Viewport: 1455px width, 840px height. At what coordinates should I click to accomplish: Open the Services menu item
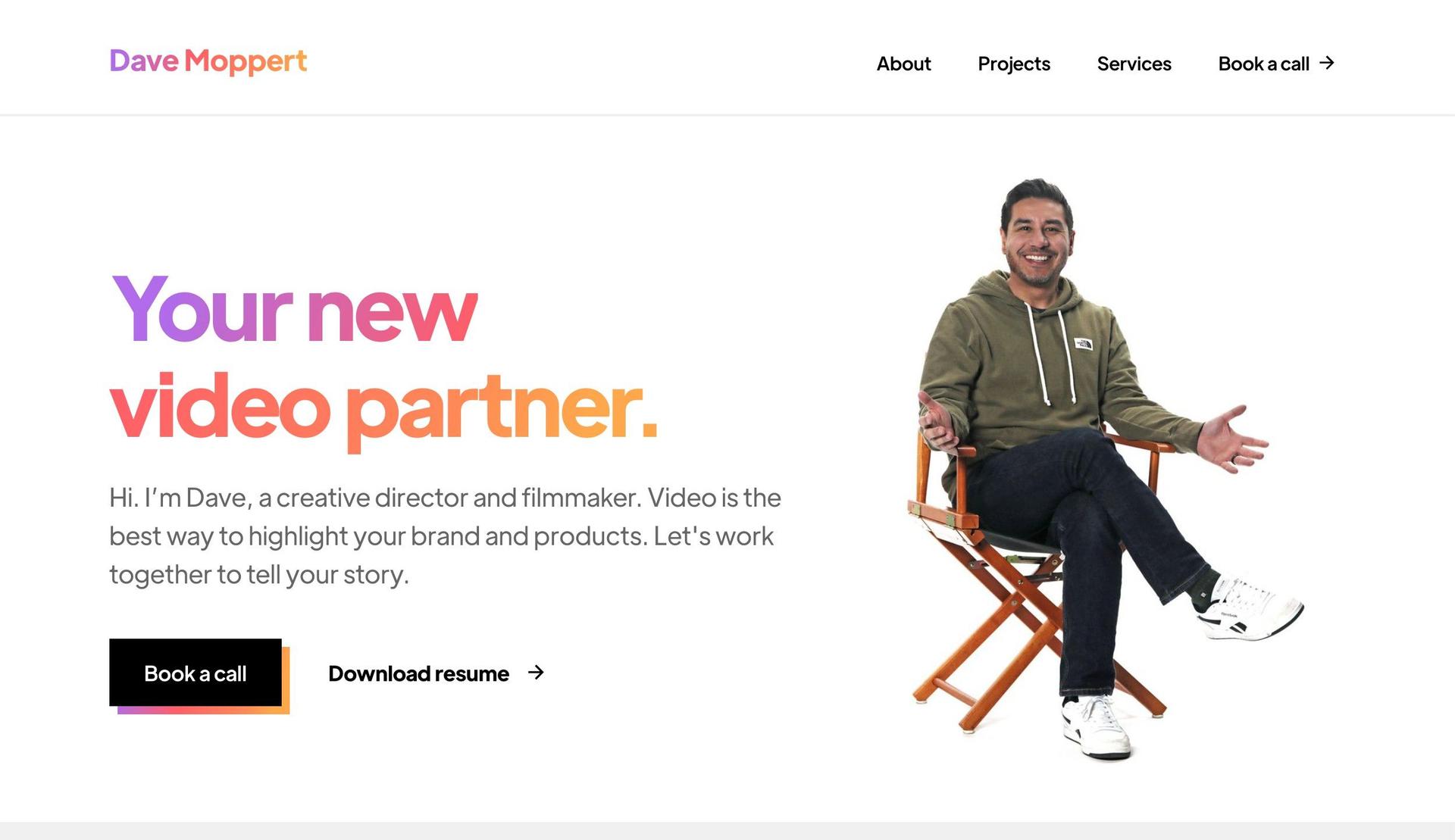coord(1134,64)
